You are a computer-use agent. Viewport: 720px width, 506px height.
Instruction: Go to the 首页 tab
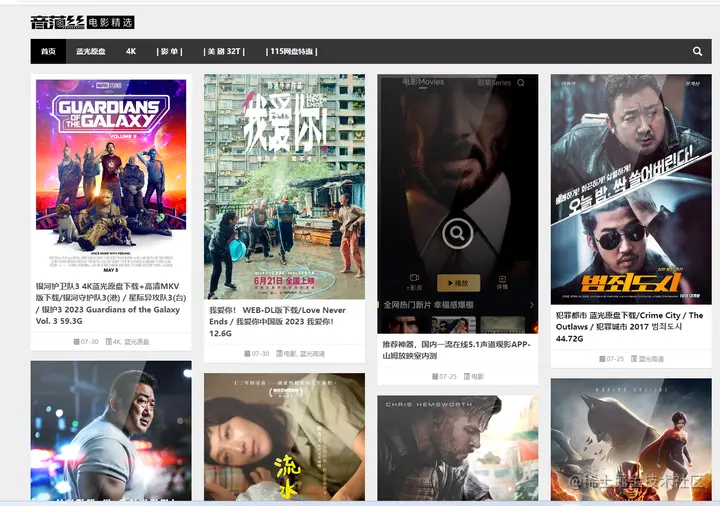[x=48, y=51]
